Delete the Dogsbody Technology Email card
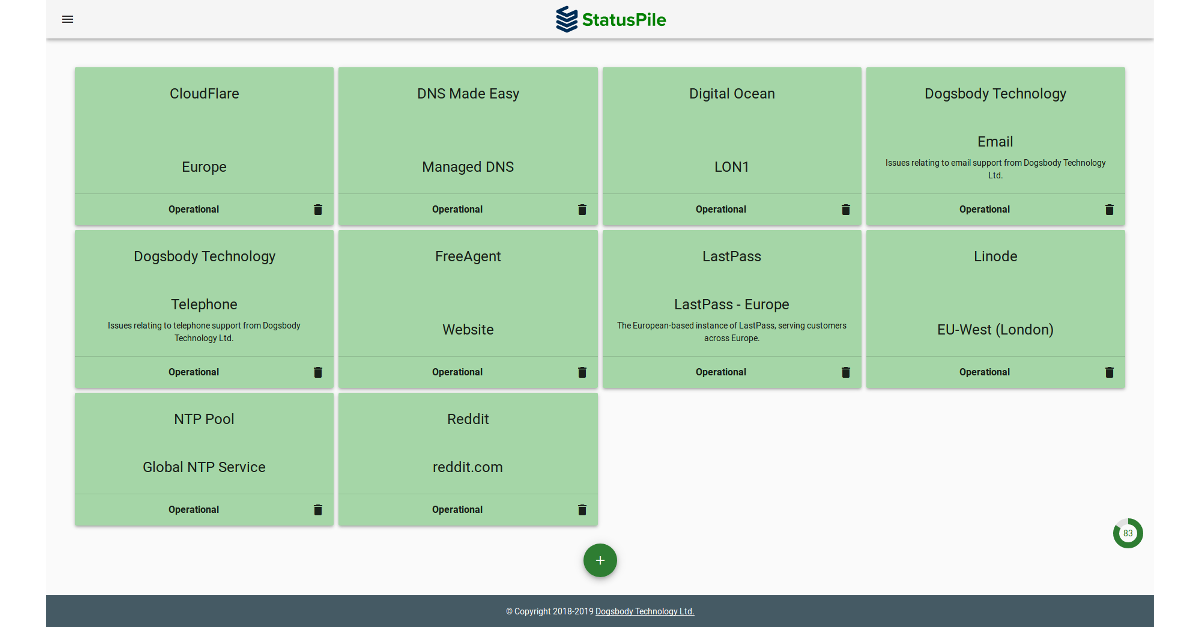Viewport: 1200px width, 627px height. click(x=1108, y=210)
